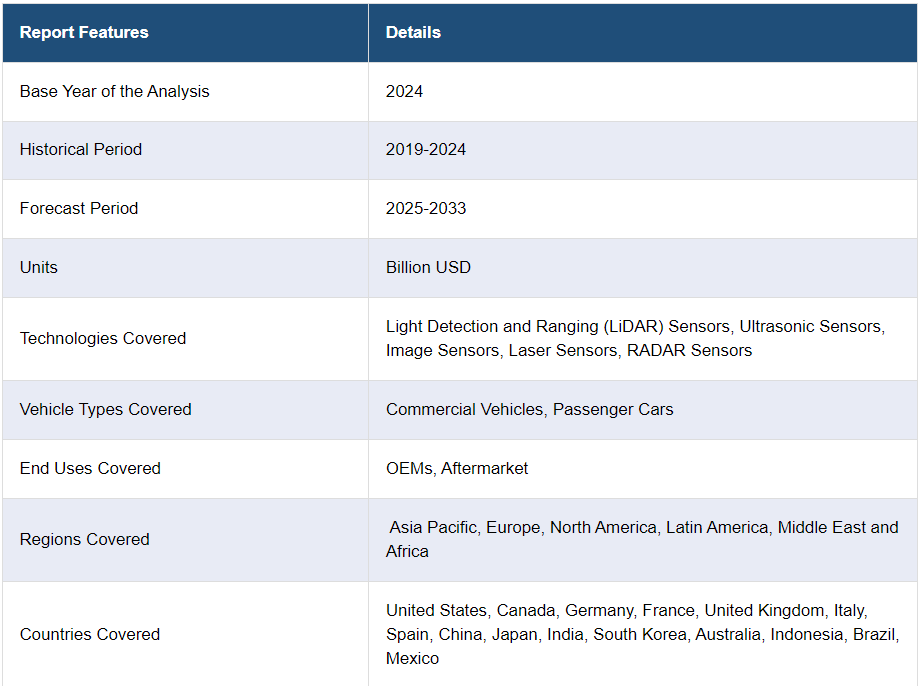Select the "Technologies Covered" label cell
This screenshot has width=919, height=686.
(103, 338)
